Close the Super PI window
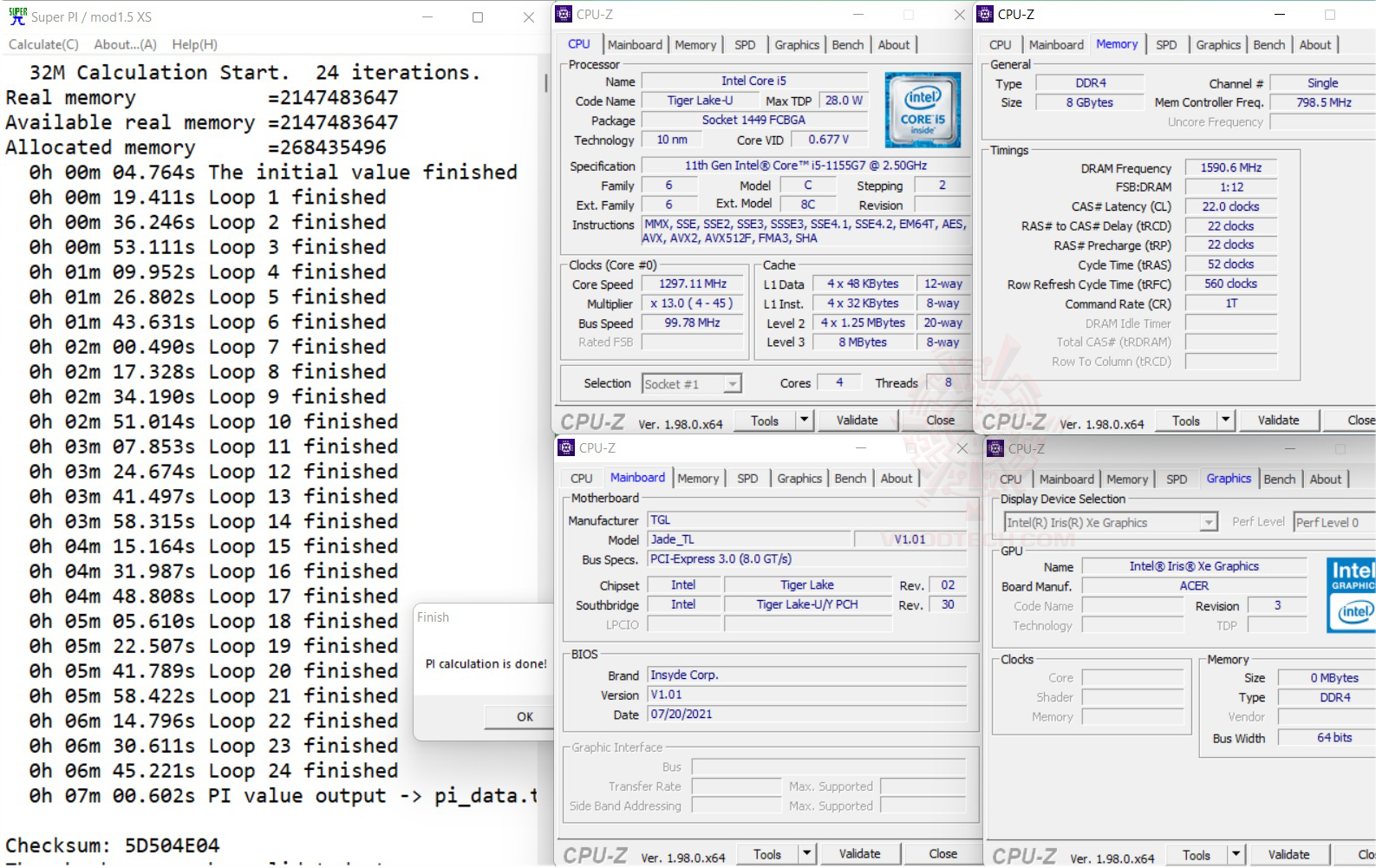 click(528, 17)
